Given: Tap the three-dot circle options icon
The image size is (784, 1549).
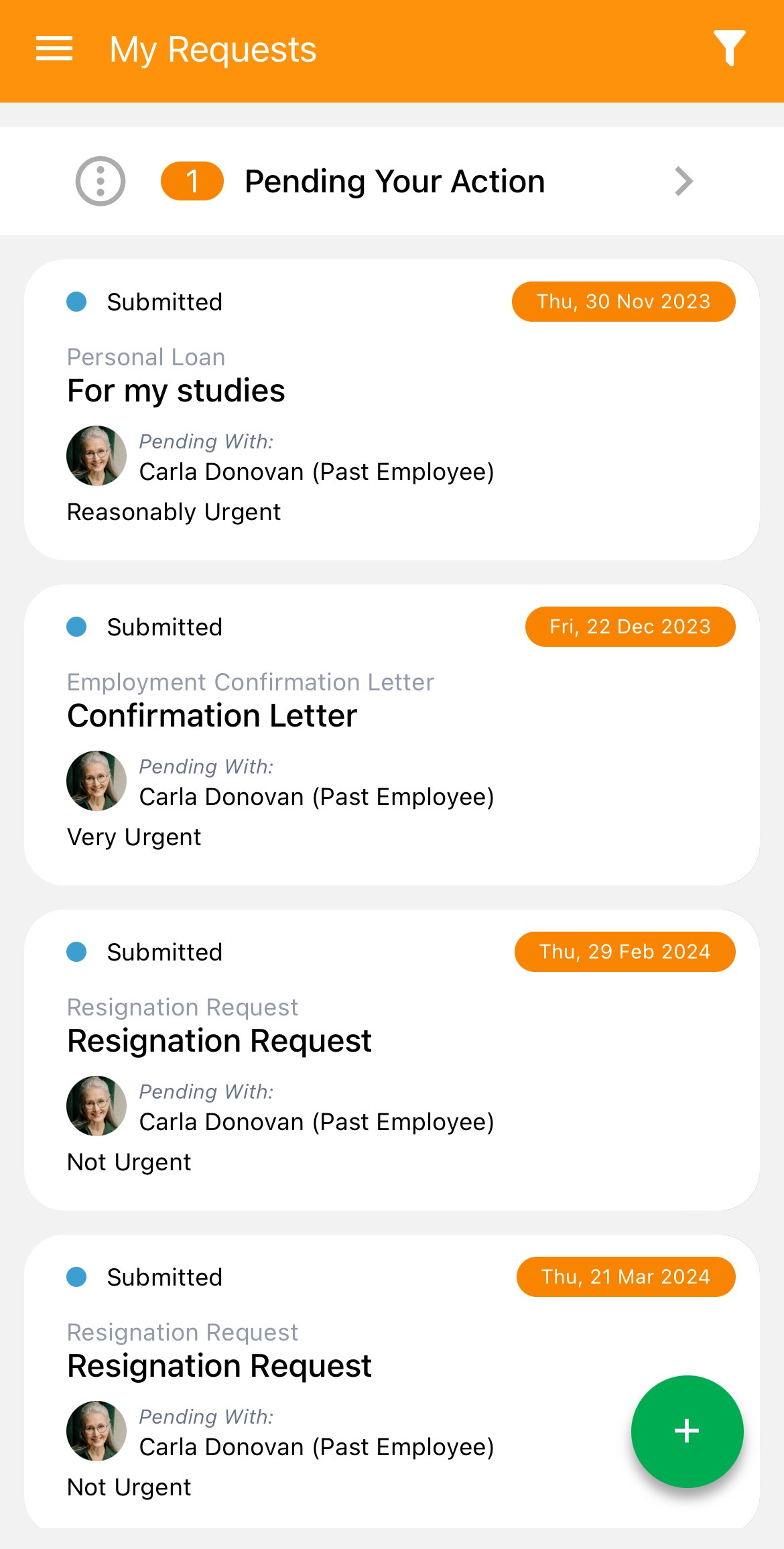Looking at the screenshot, I should [x=101, y=181].
